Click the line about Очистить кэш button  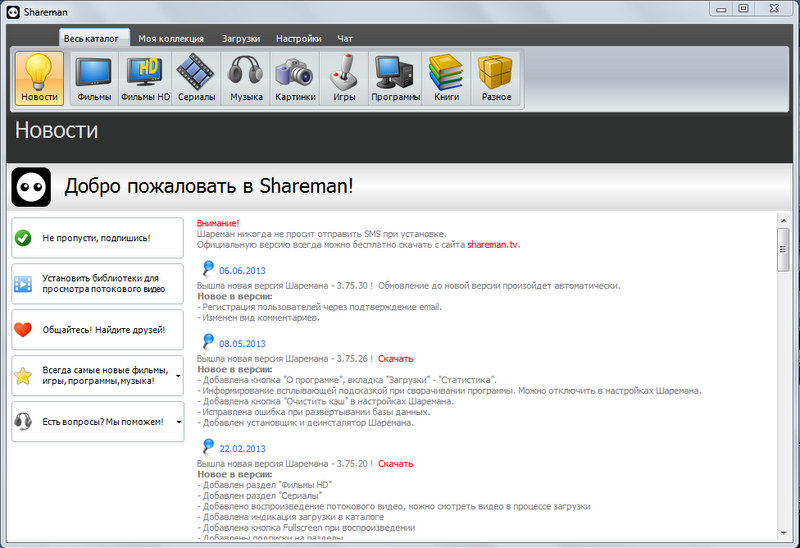point(326,402)
